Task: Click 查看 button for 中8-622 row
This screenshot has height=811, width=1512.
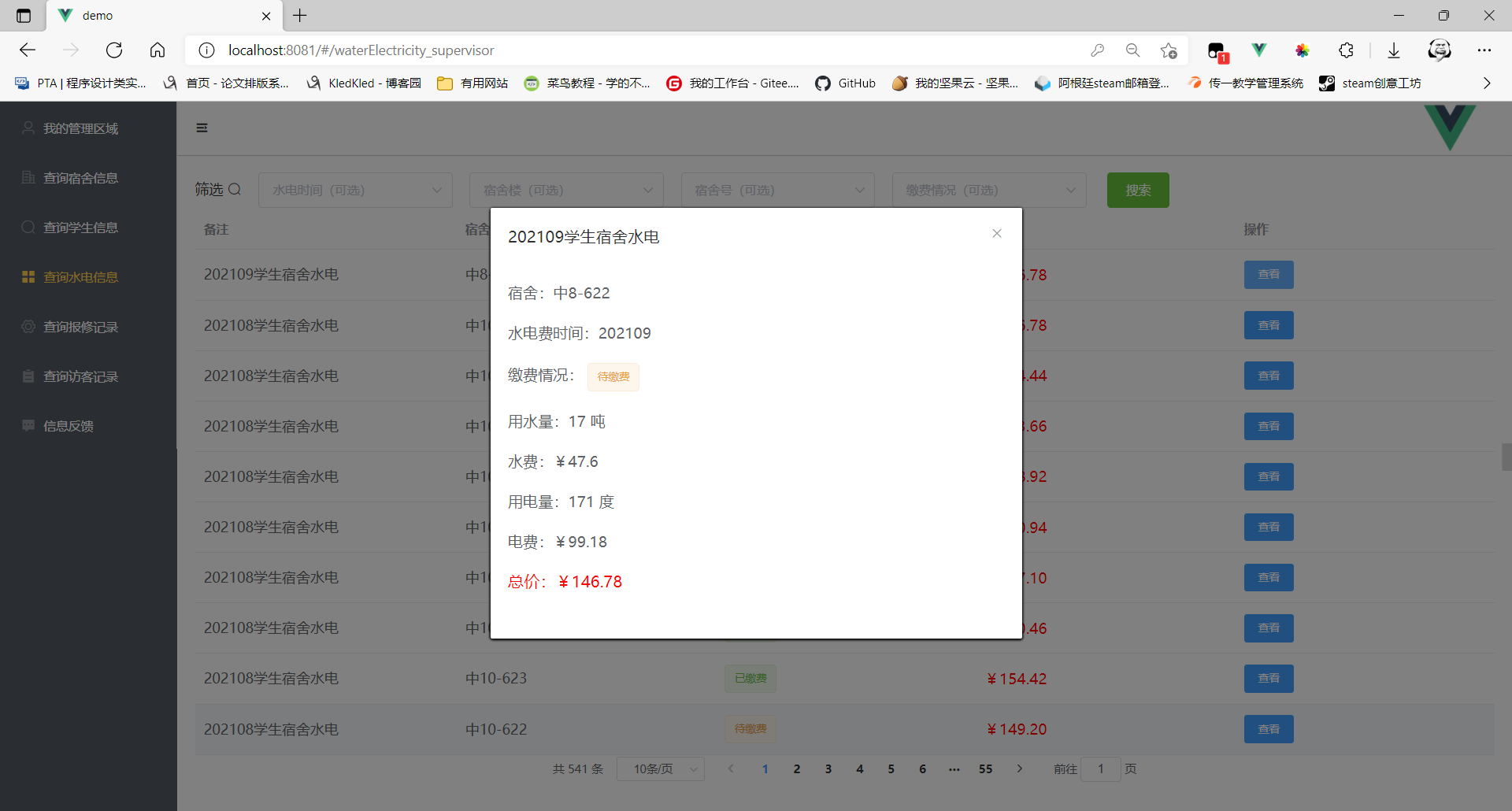Action: tap(1269, 275)
